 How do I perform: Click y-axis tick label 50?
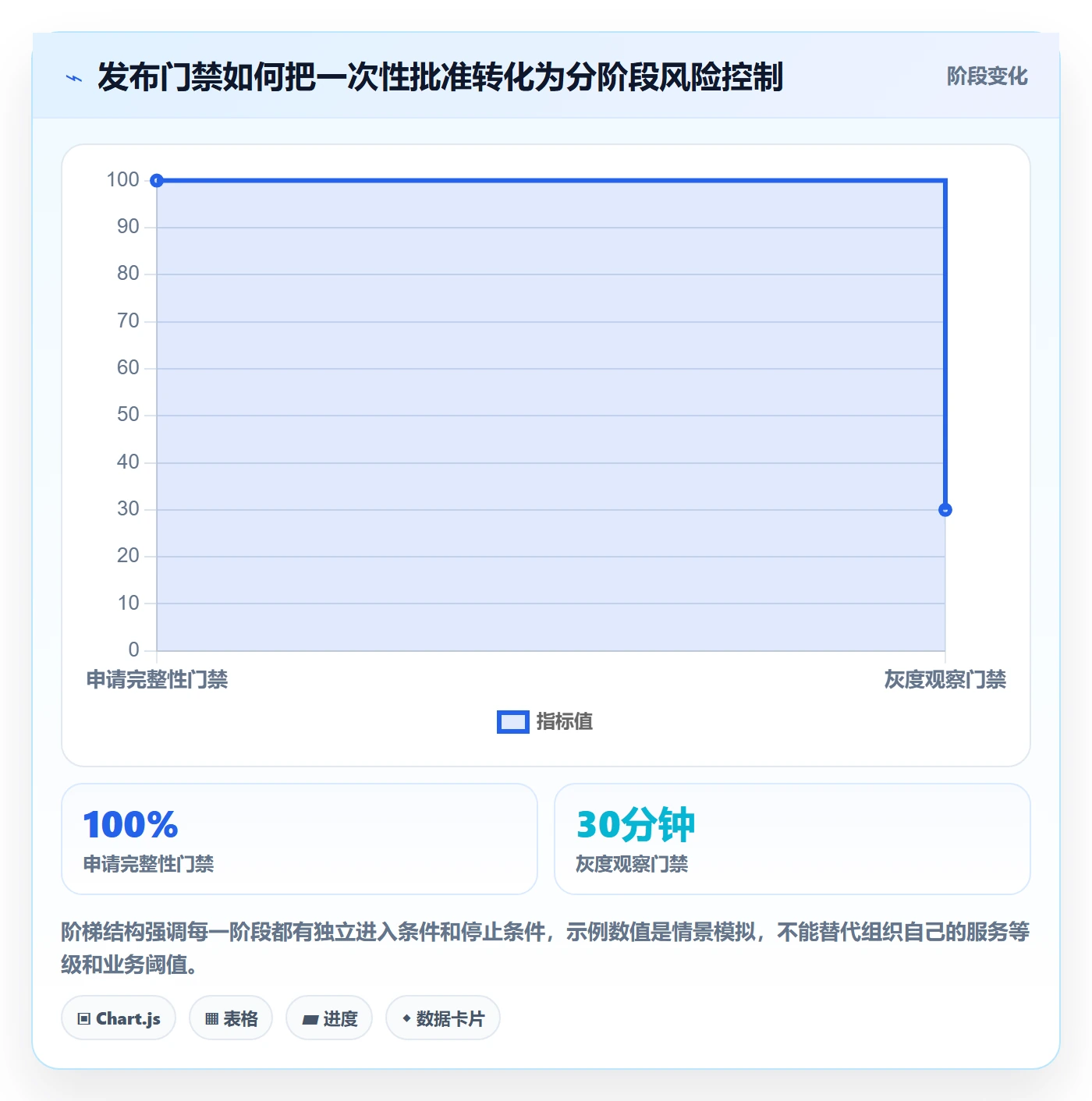coord(128,415)
